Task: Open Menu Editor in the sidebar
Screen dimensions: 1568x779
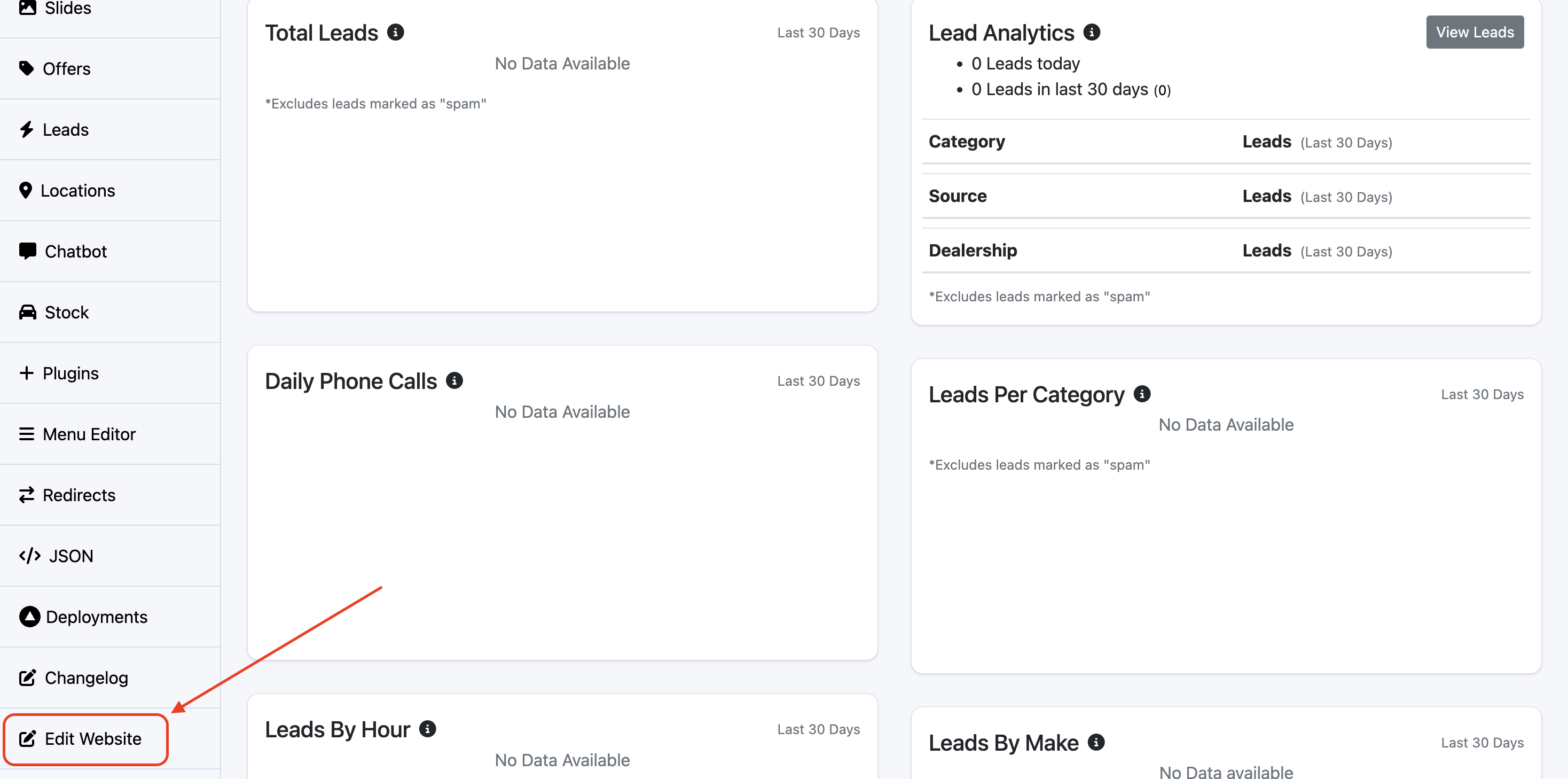Action: pos(89,434)
